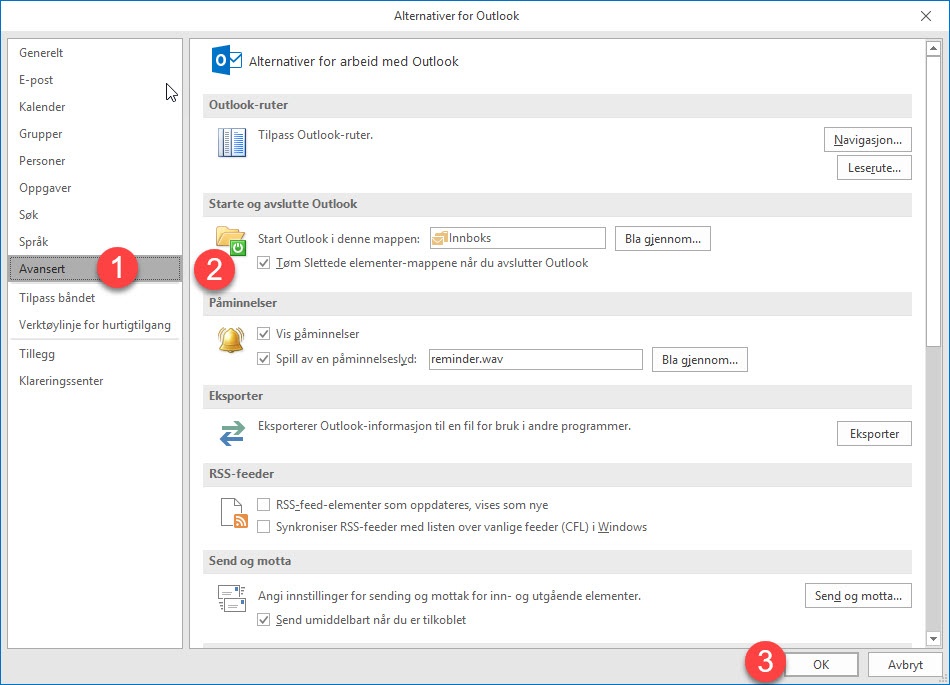Click the startup folder icon
The image size is (950, 685).
pyautogui.click(x=230, y=240)
